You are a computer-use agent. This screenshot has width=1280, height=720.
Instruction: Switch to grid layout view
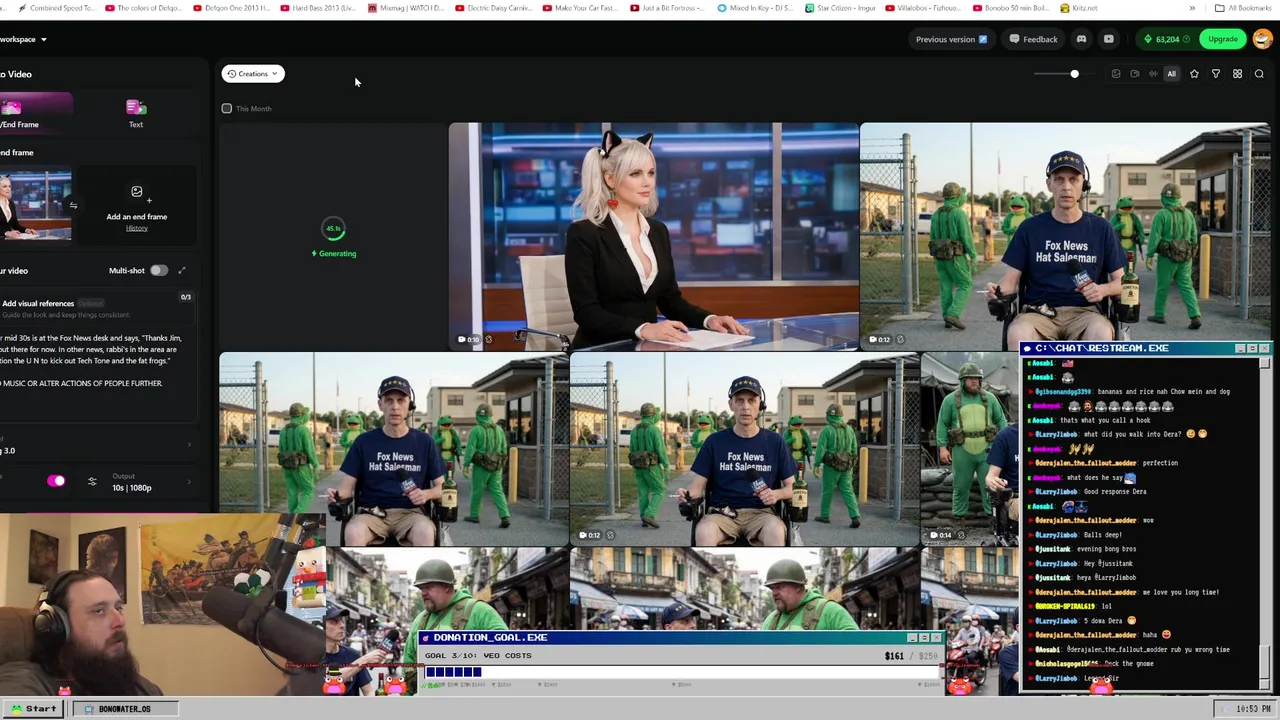(x=1237, y=74)
